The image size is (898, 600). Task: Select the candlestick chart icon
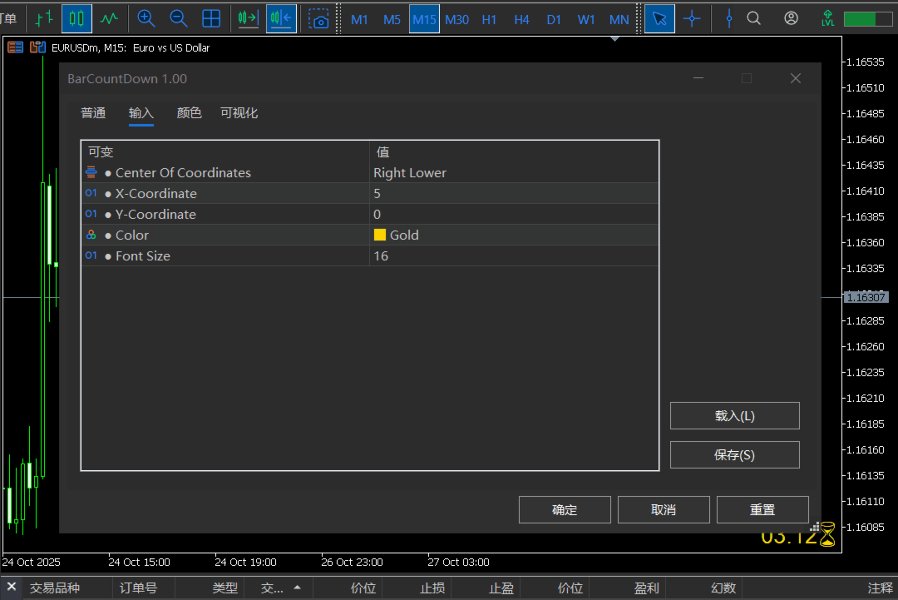pyautogui.click(x=76, y=17)
